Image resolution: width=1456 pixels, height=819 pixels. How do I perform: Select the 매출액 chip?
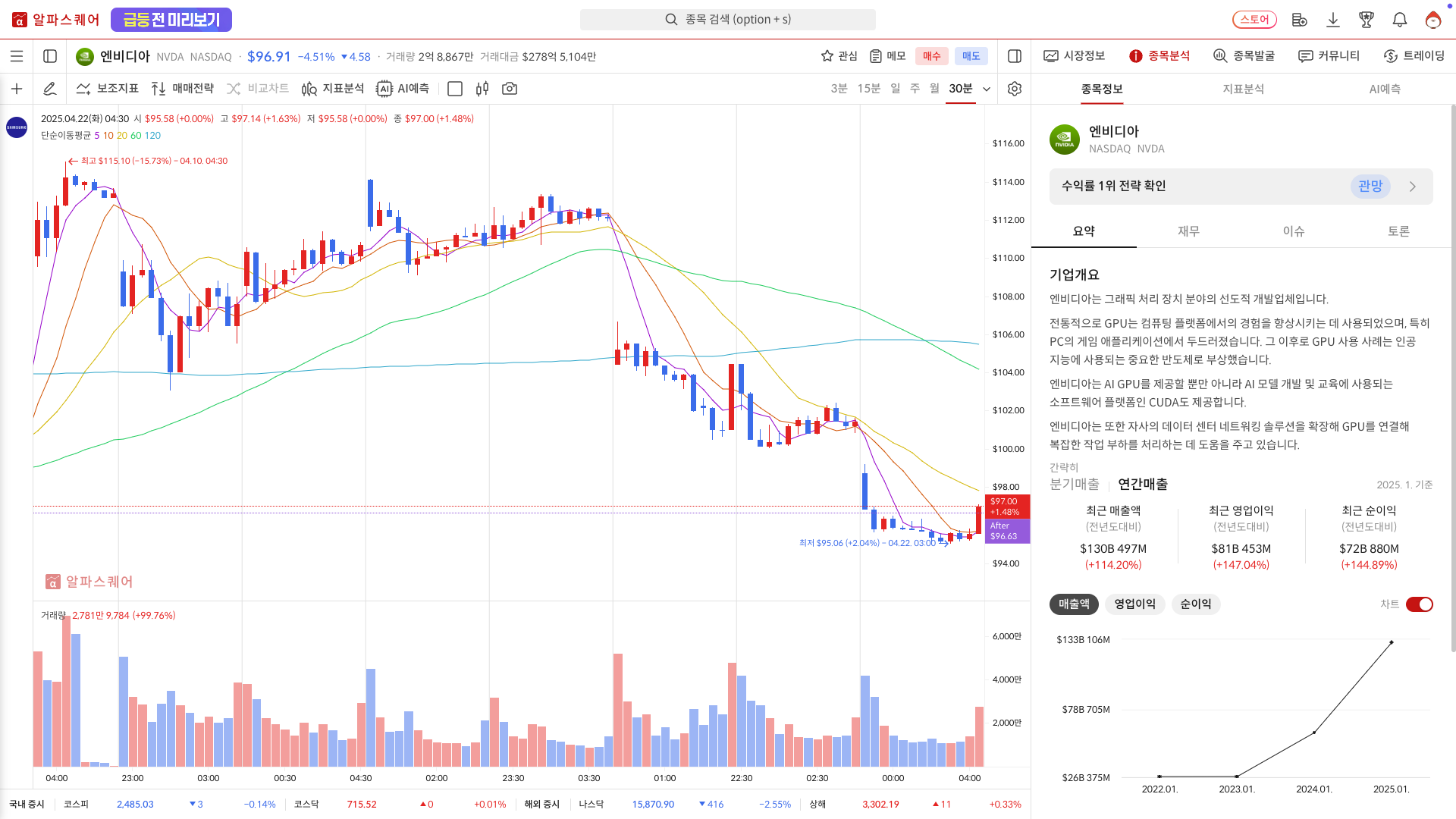(1074, 604)
